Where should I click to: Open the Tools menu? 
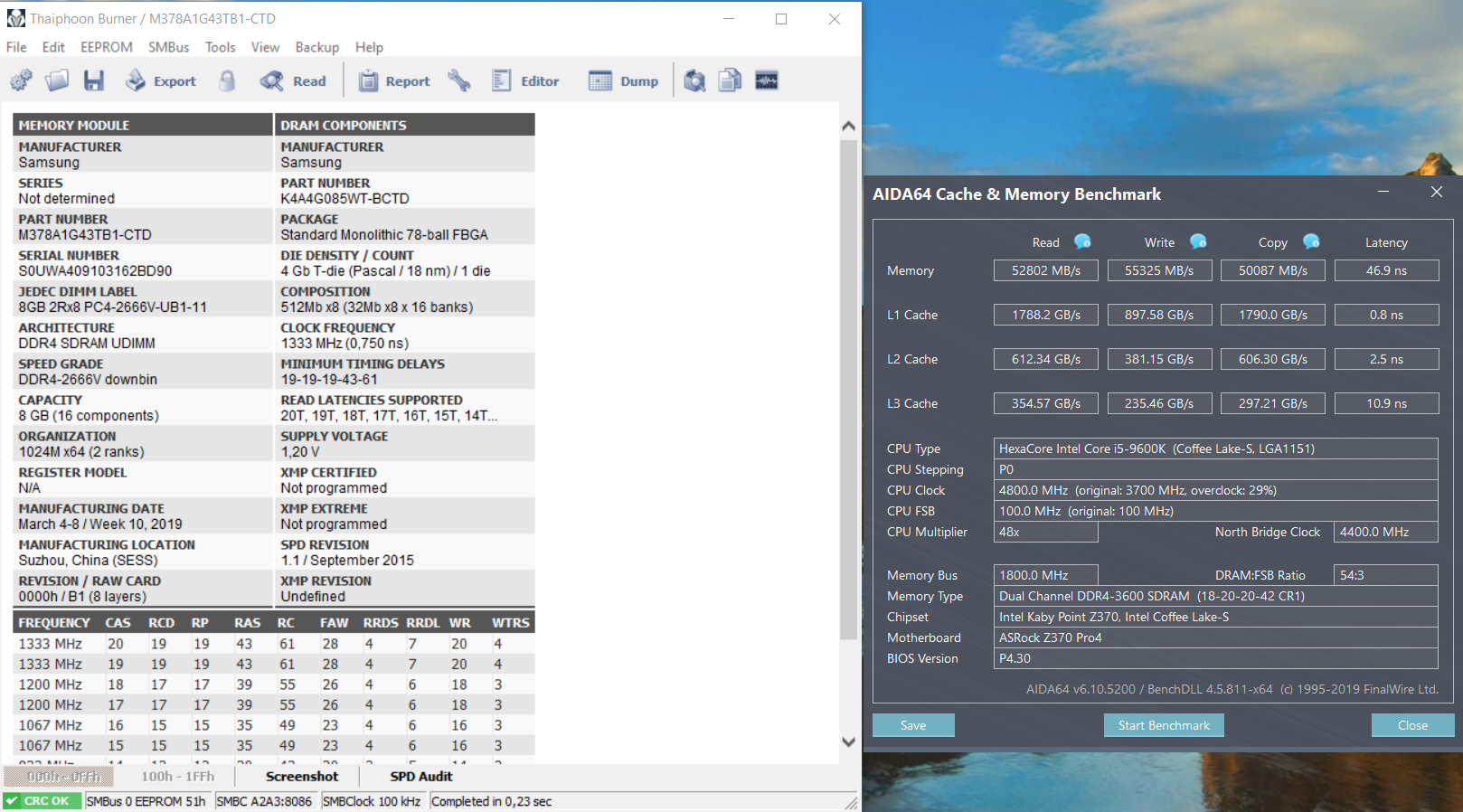(x=220, y=47)
